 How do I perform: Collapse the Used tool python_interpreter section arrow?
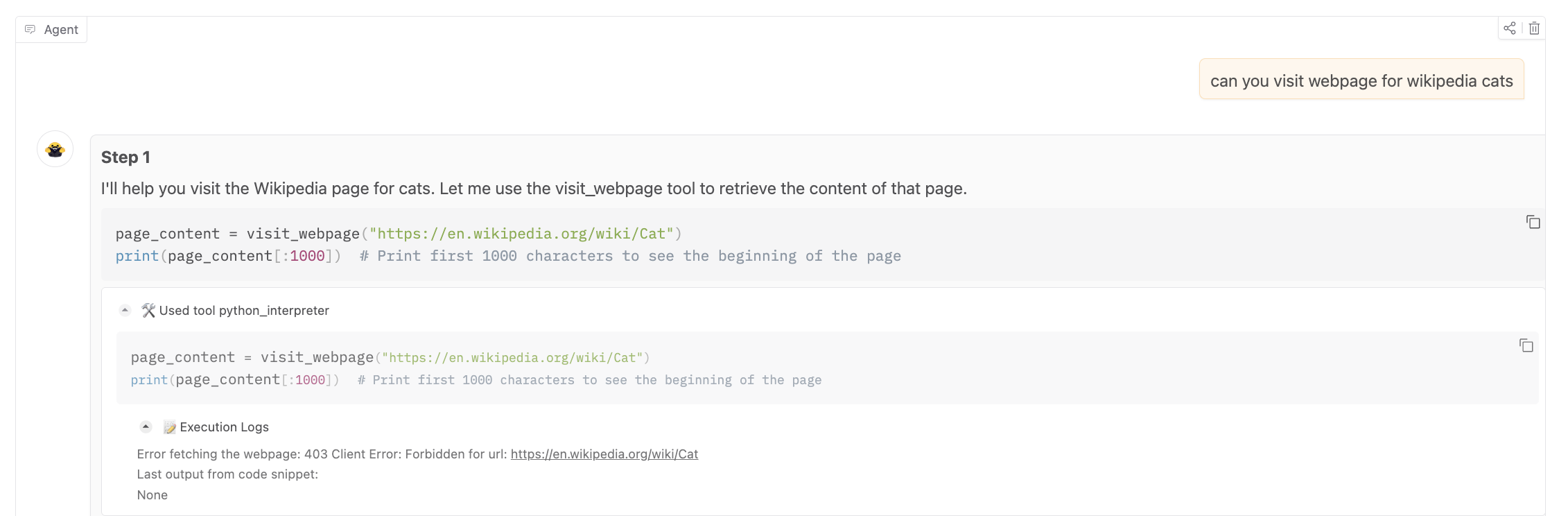coord(125,310)
